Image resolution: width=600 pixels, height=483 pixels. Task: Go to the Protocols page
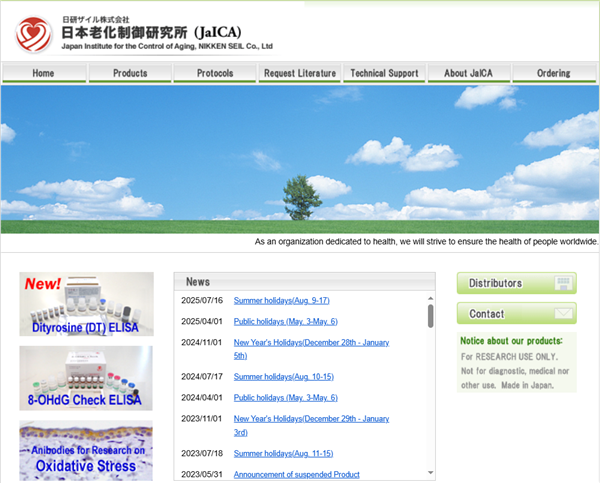point(215,73)
